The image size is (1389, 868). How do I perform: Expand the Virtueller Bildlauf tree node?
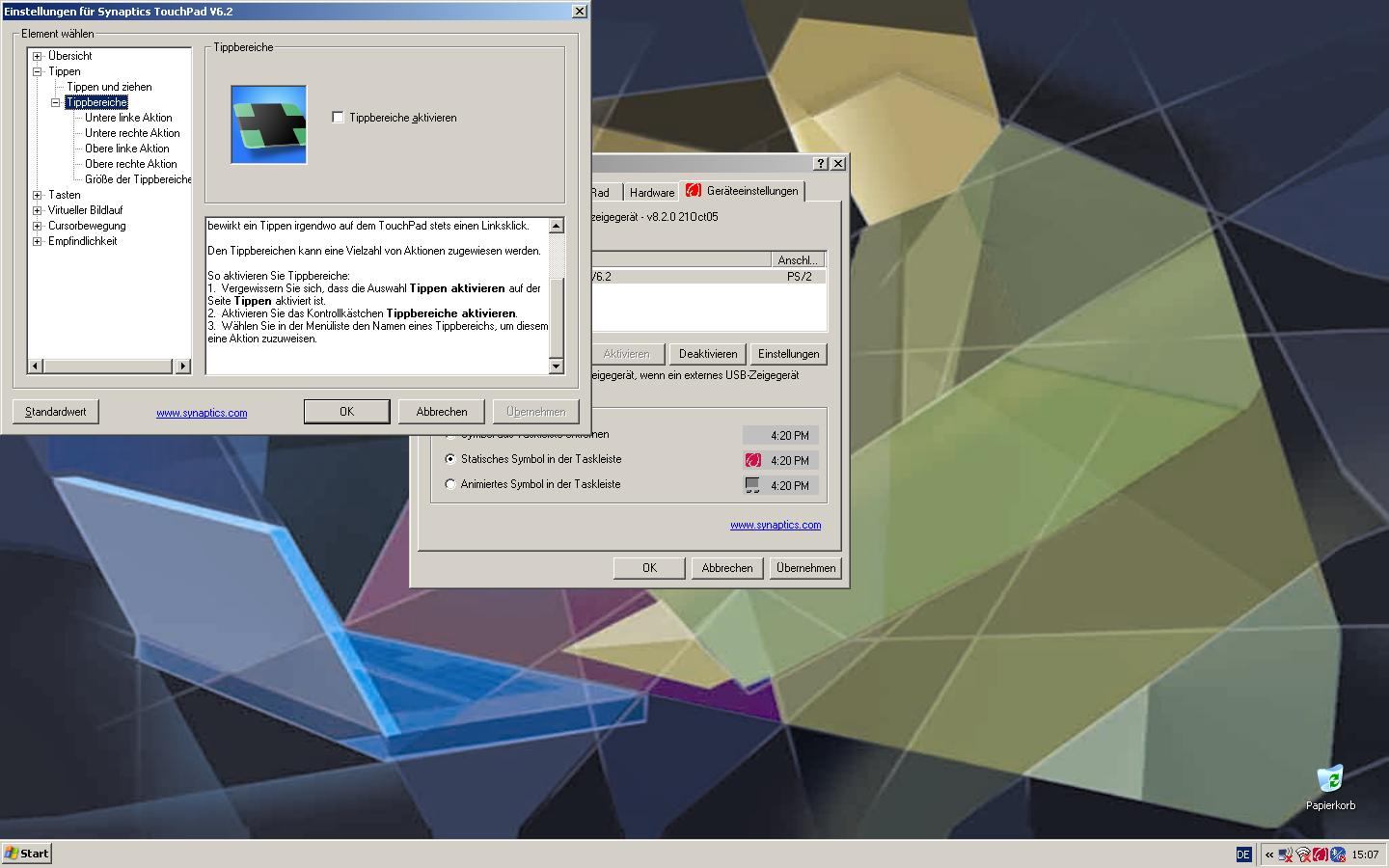click(x=38, y=210)
